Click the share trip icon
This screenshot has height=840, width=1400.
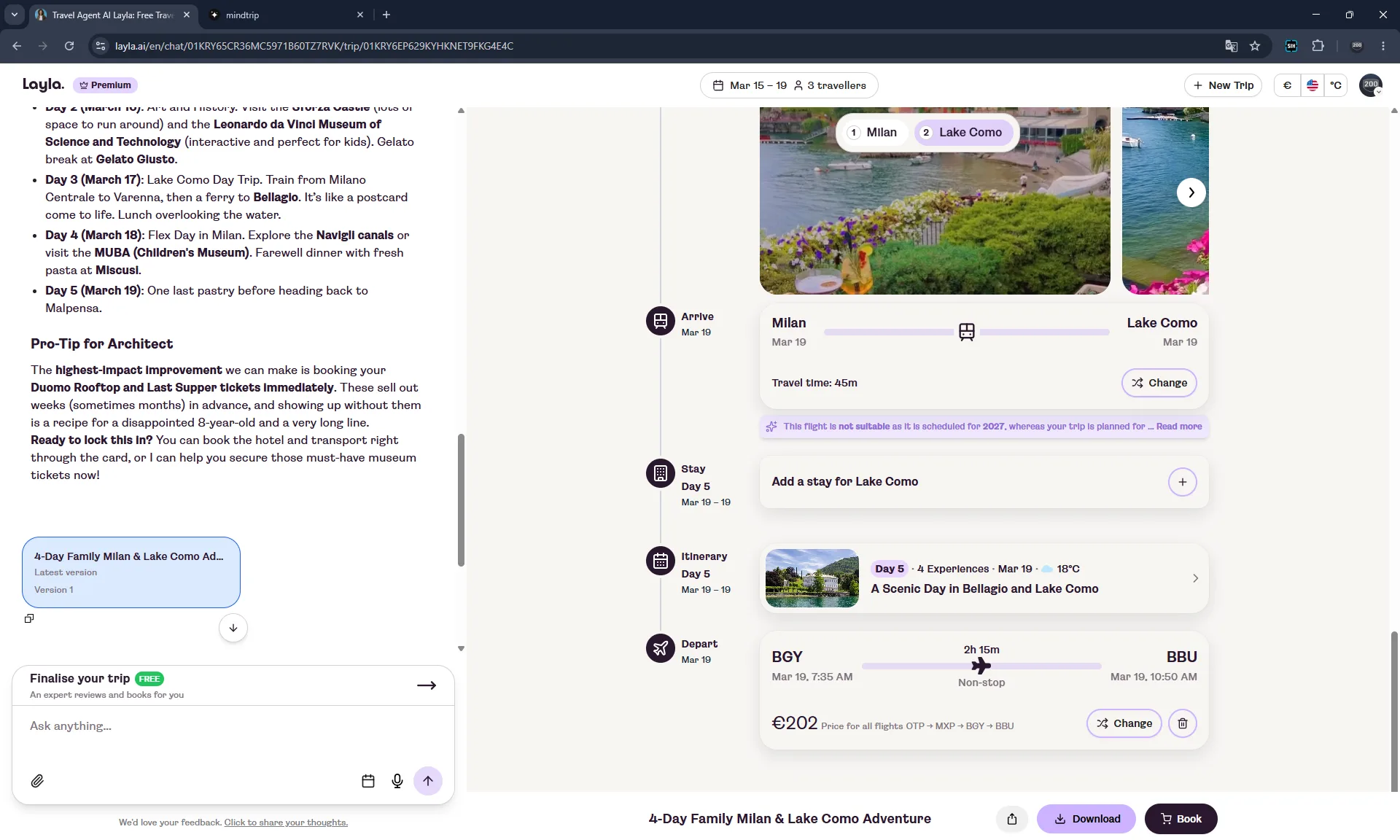click(x=1012, y=819)
